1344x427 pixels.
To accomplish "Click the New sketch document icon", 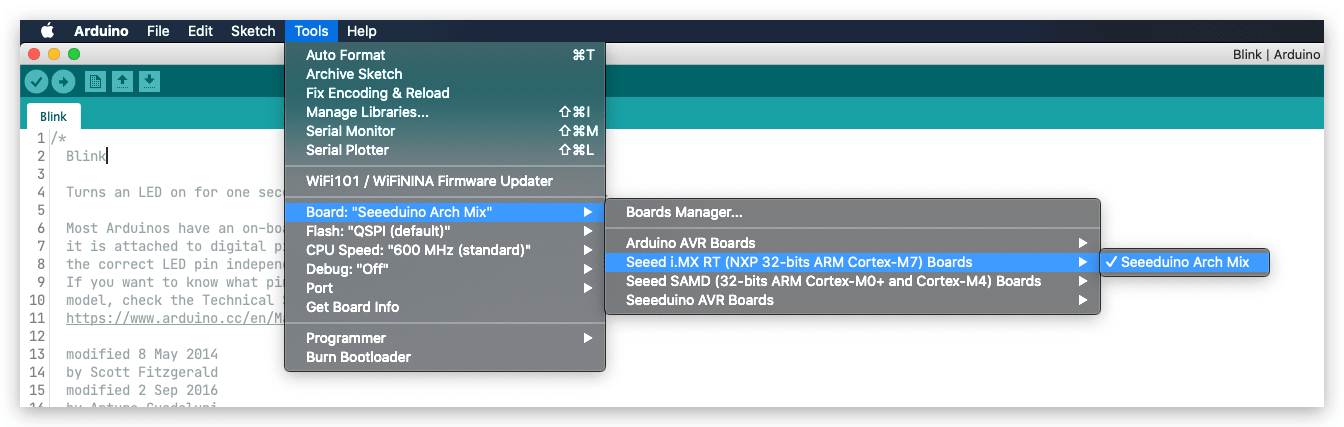I will coord(95,81).
